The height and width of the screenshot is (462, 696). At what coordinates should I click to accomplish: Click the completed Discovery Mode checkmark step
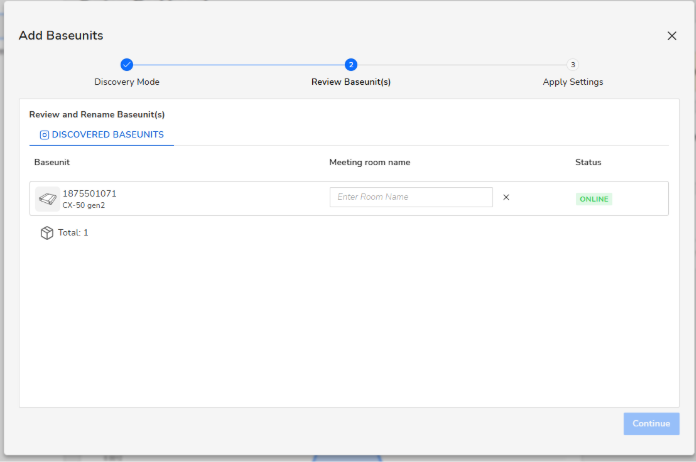[x=127, y=64]
